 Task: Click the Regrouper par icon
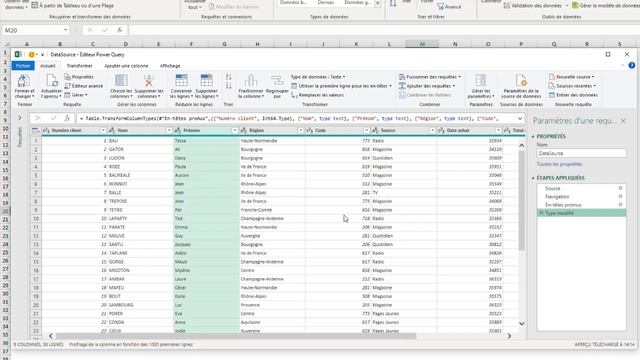[277, 81]
